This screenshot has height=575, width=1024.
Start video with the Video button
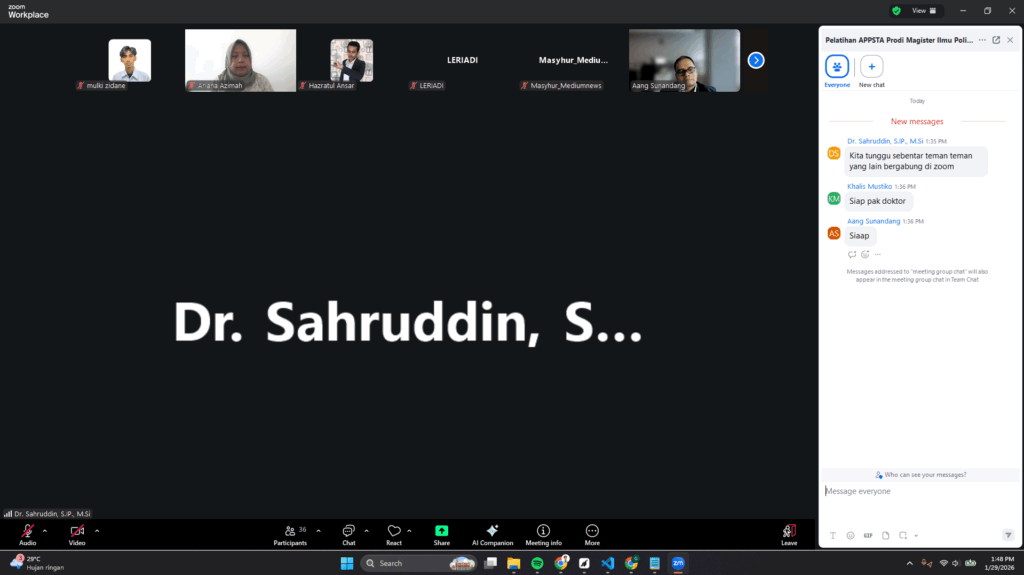(77, 531)
